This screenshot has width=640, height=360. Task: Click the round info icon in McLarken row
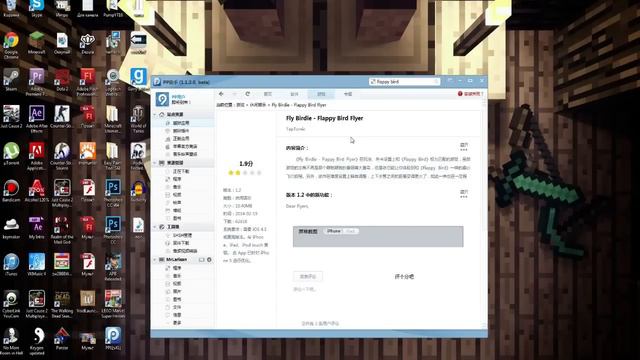click(x=209, y=260)
